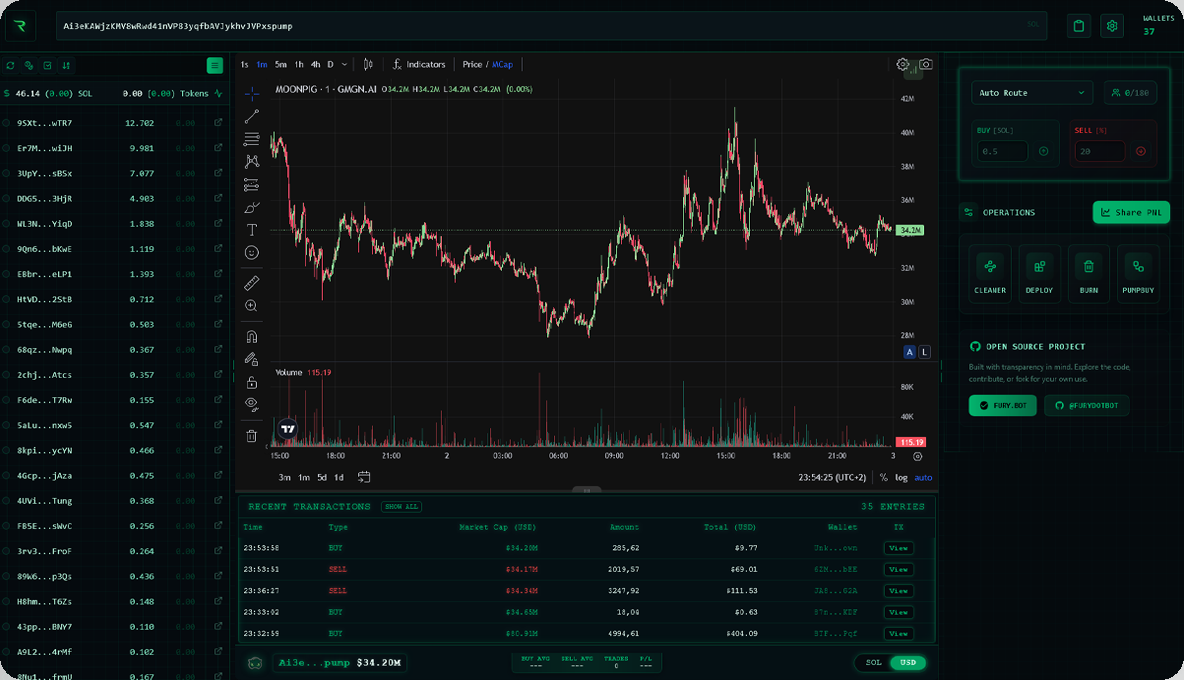The height and width of the screenshot is (680, 1184).
Task: Click the sort wallets icon
Action: (x=66, y=66)
